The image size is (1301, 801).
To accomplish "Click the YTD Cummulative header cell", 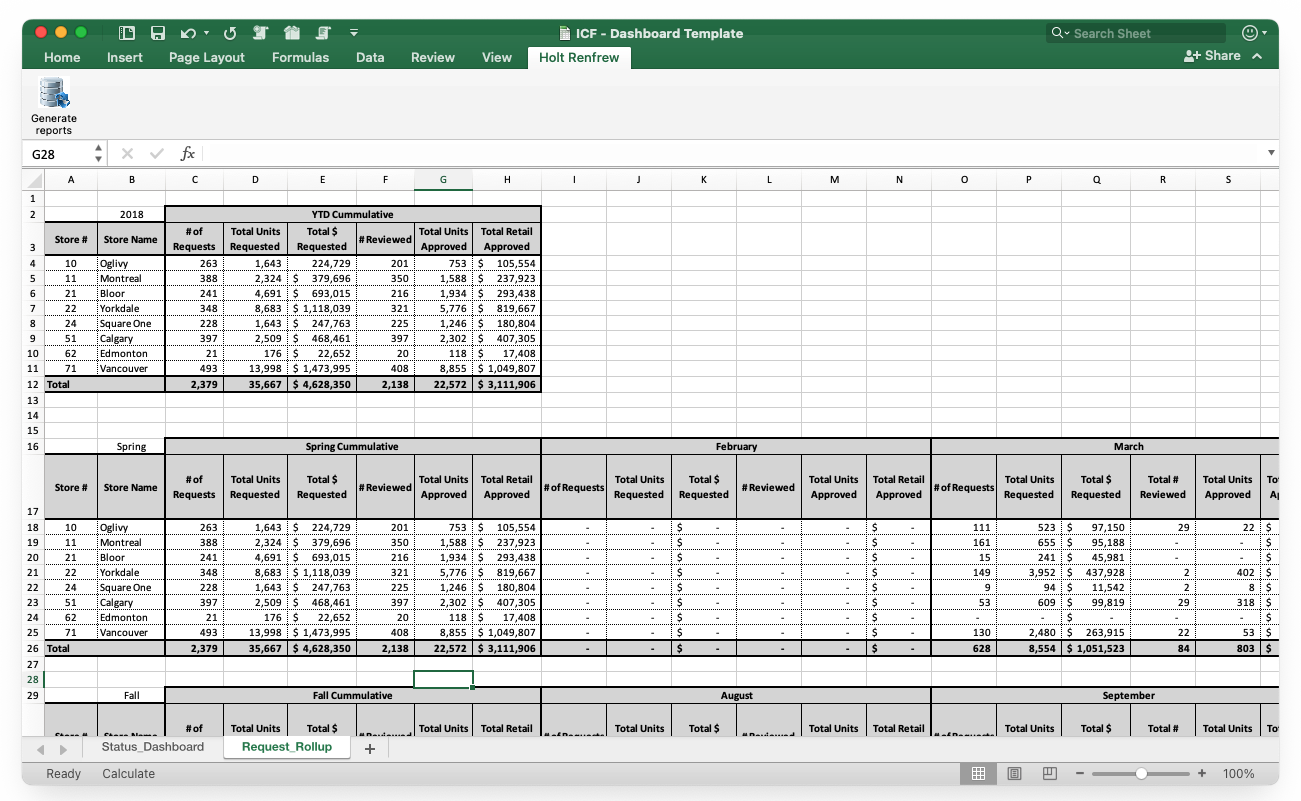I will (353, 214).
